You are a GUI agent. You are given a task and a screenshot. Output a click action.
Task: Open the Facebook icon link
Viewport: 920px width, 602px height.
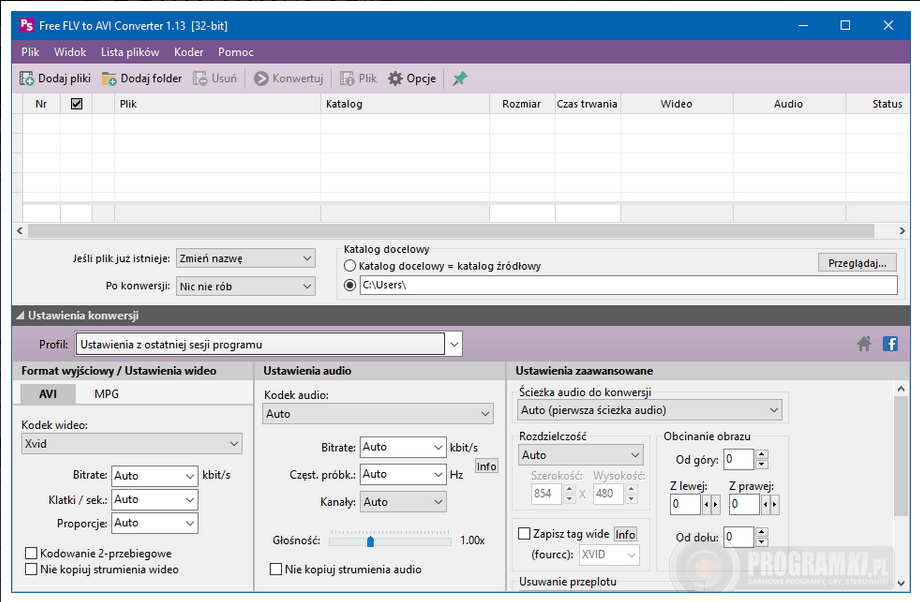click(x=890, y=344)
